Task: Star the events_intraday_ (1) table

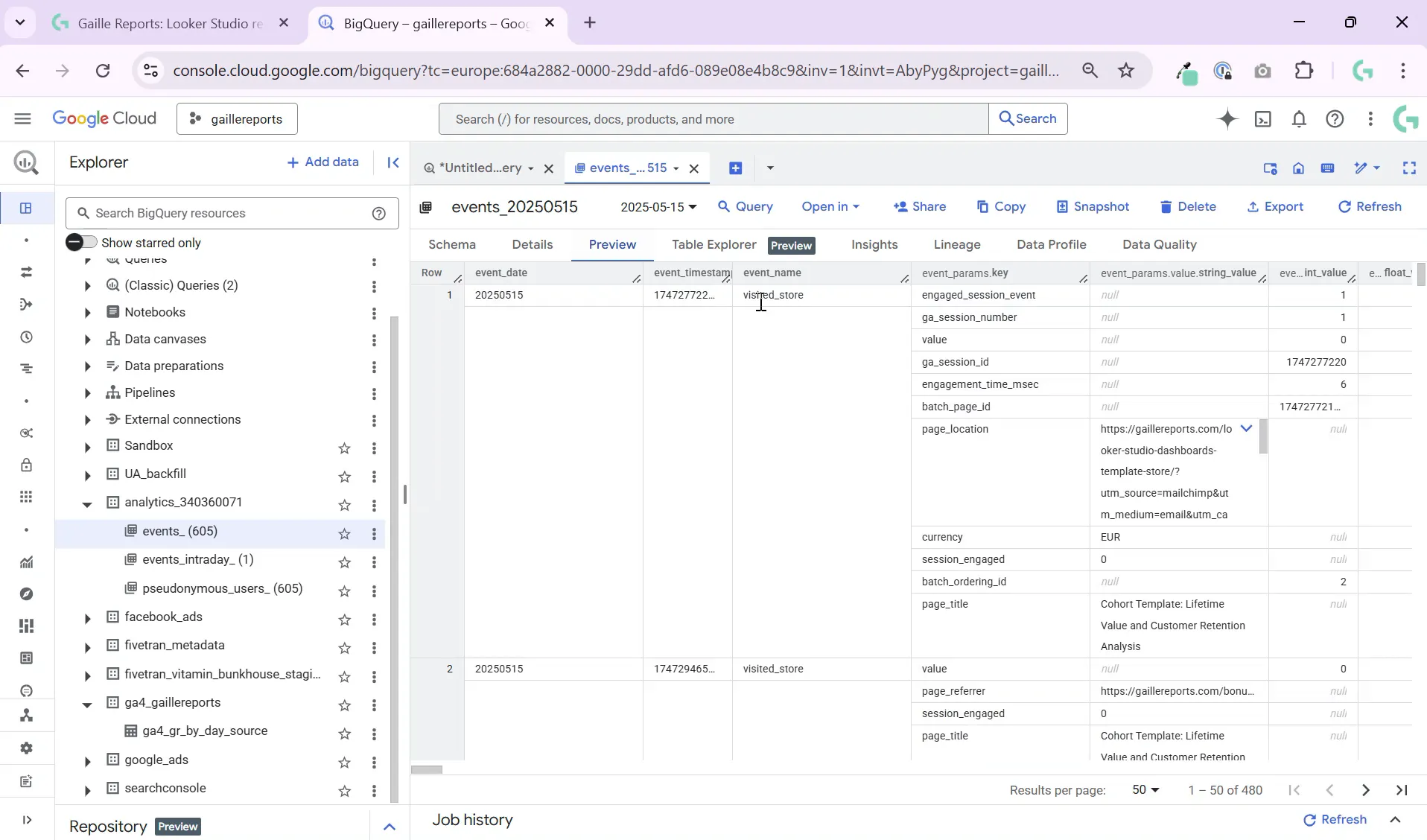Action: pyautogui.click(x=344, y=562)
